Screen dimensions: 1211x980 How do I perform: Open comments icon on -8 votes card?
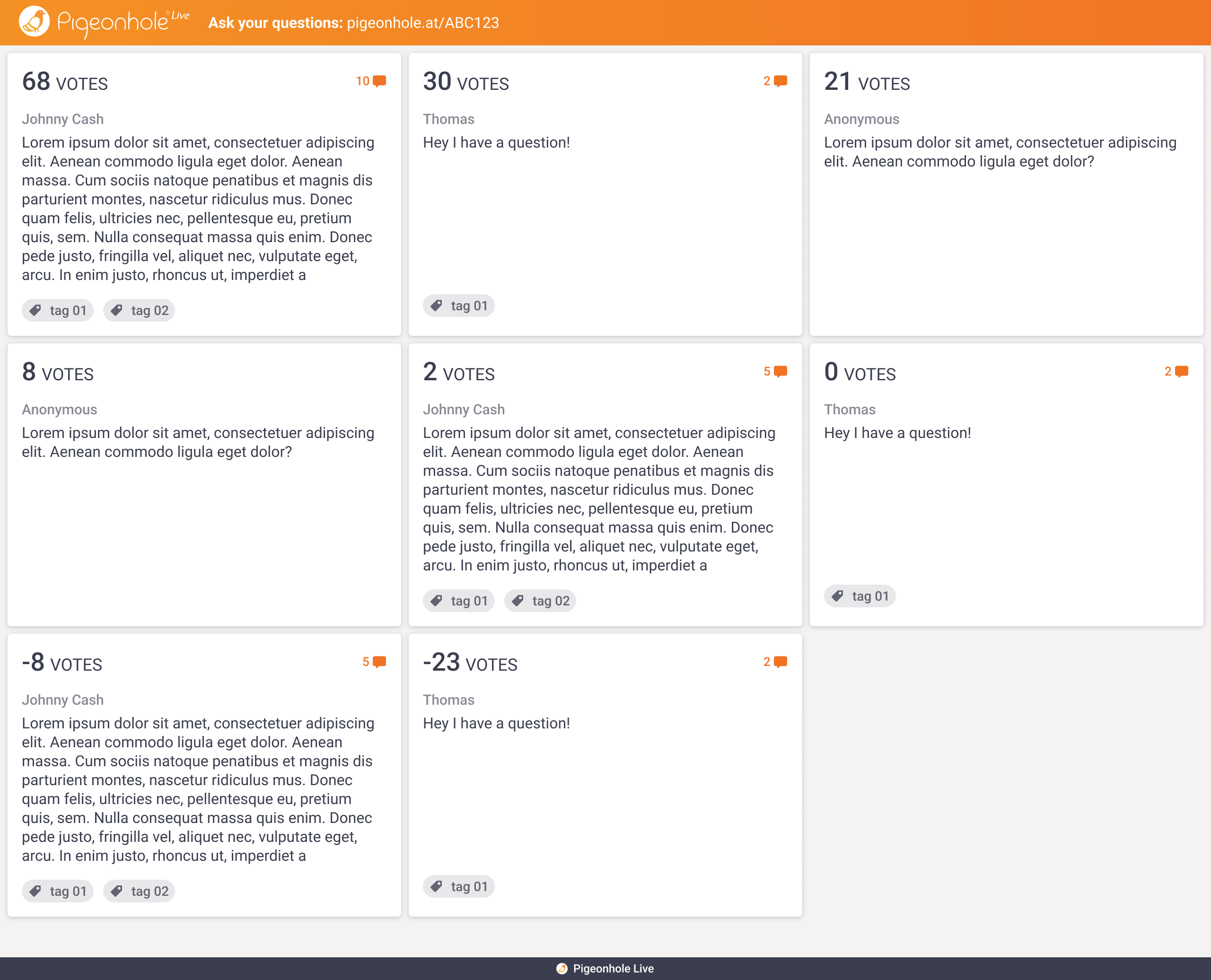(x=379, y=662)
